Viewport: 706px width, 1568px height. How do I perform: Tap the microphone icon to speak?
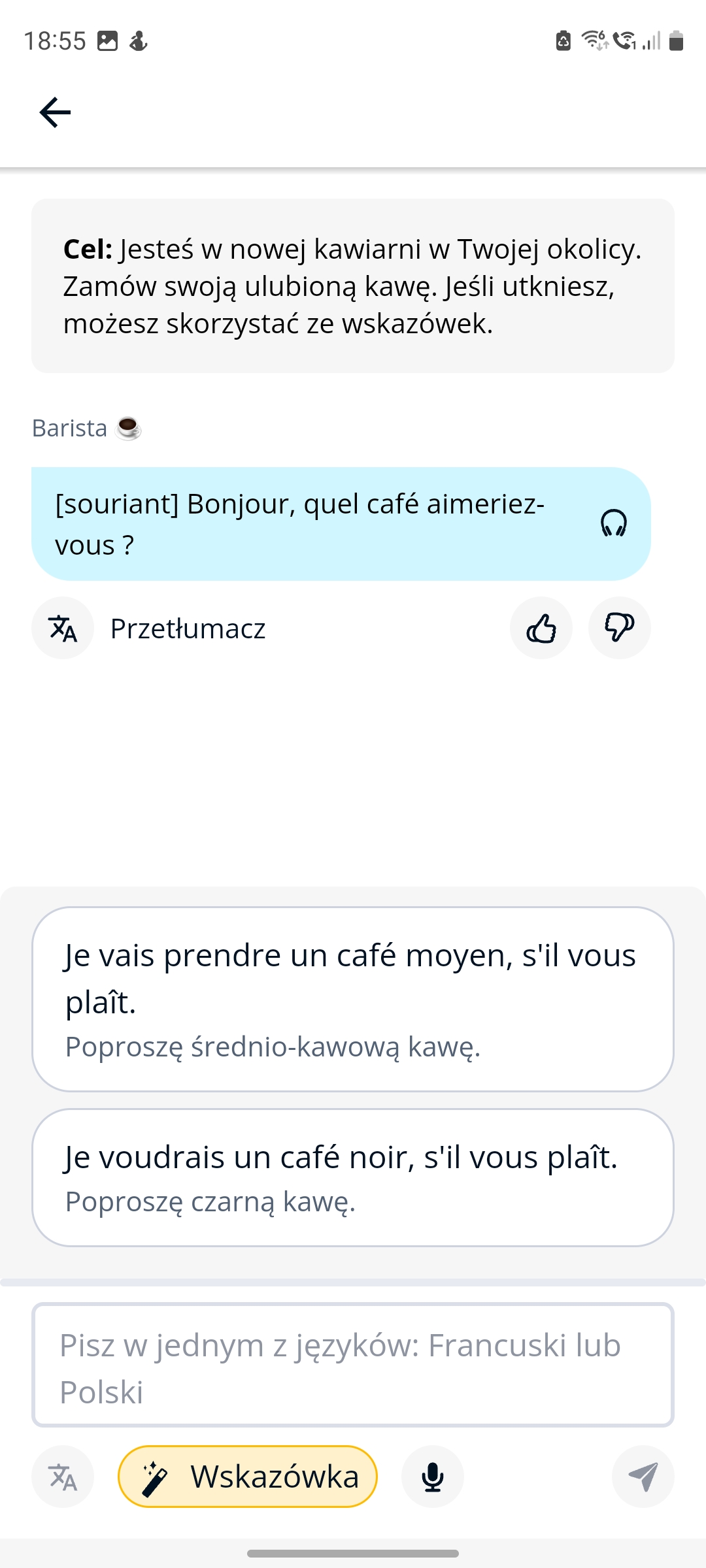pos(432,1477)
